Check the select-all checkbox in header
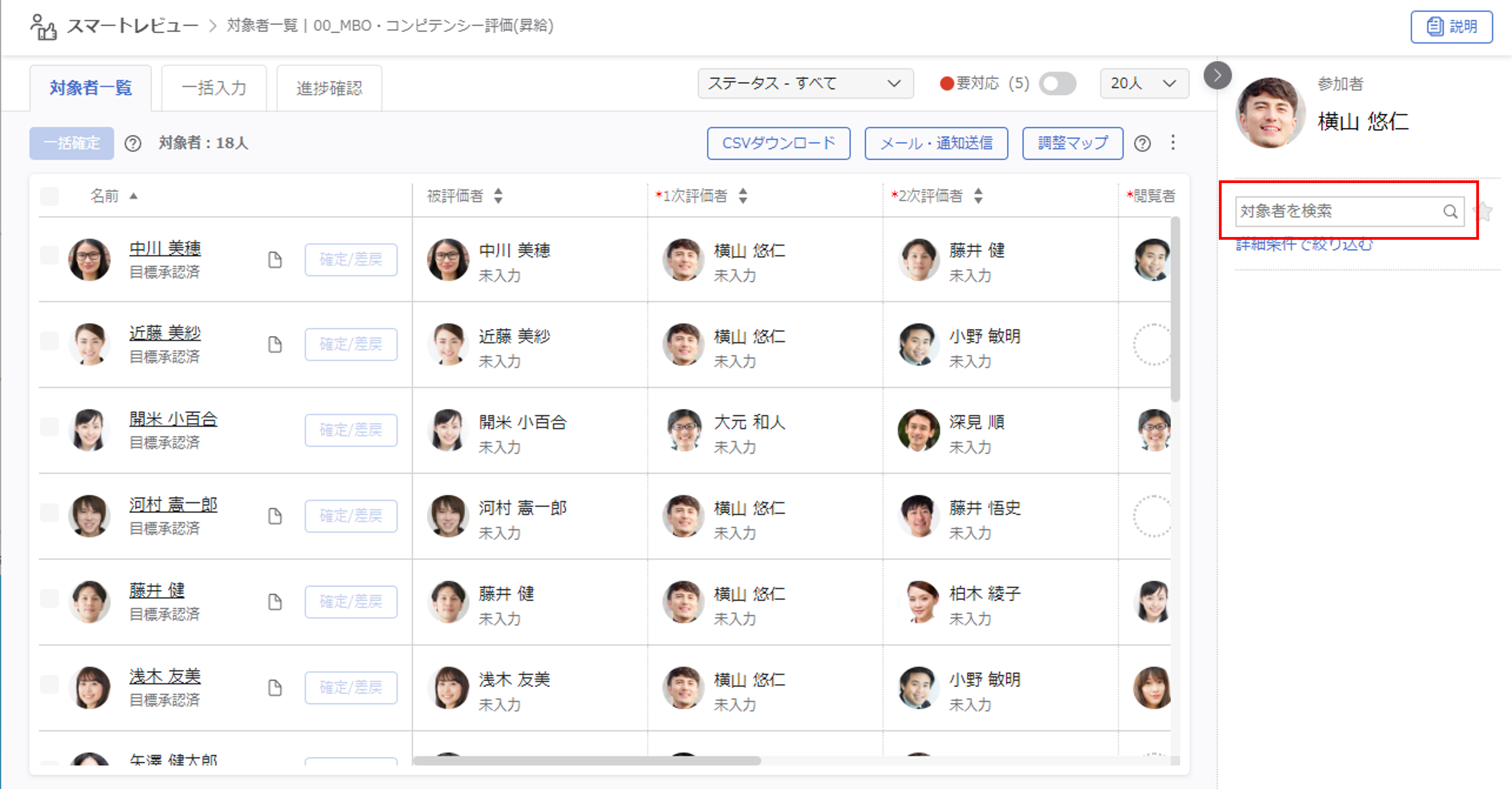 49,196
